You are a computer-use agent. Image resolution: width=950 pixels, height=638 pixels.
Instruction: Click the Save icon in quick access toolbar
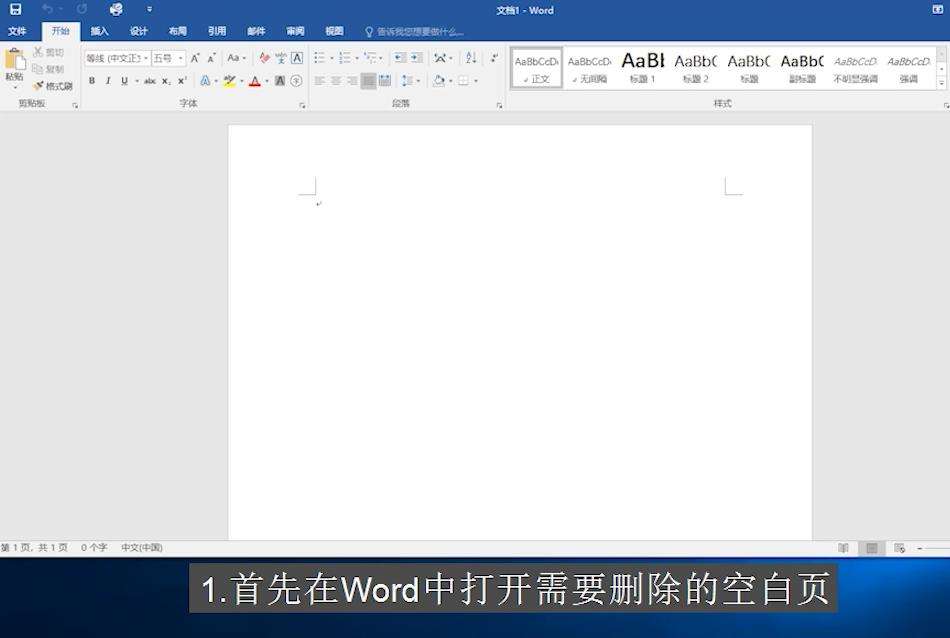[x=15, y=10]
